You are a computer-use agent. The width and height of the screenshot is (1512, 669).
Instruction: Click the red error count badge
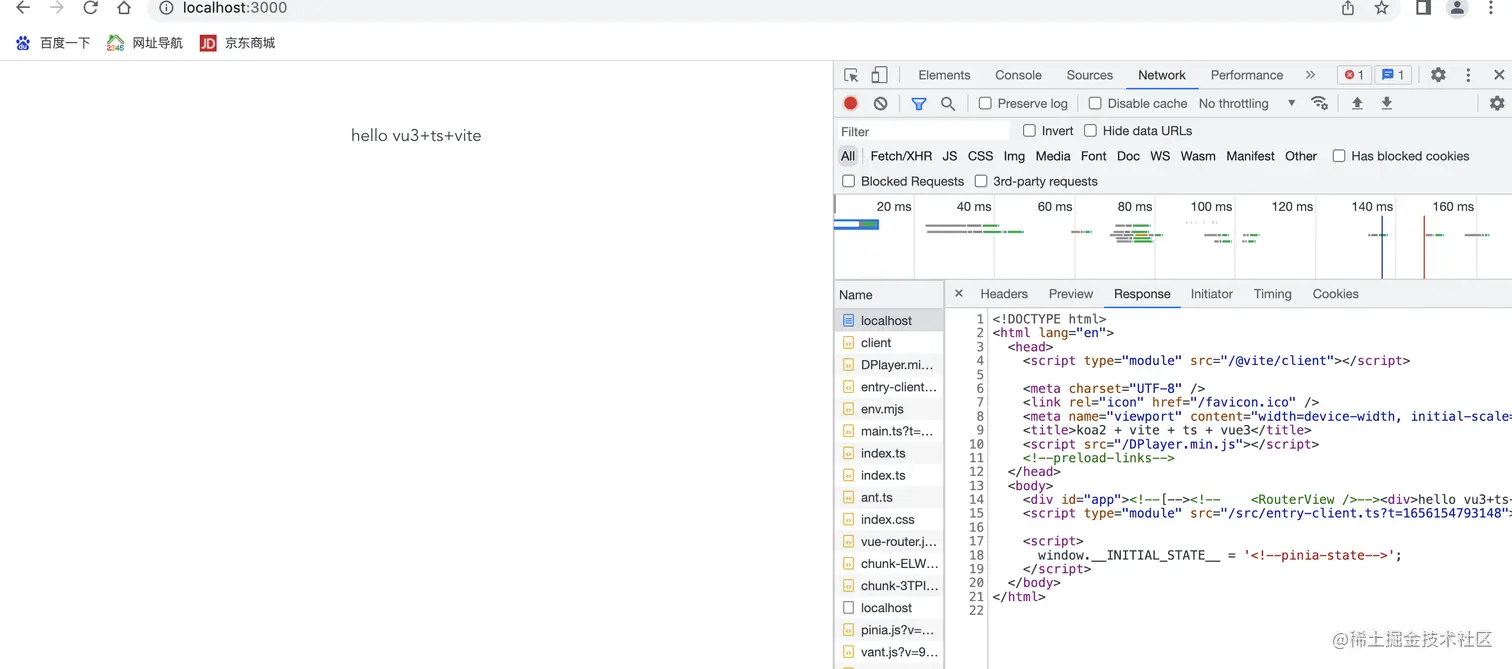coord(1354,75)
